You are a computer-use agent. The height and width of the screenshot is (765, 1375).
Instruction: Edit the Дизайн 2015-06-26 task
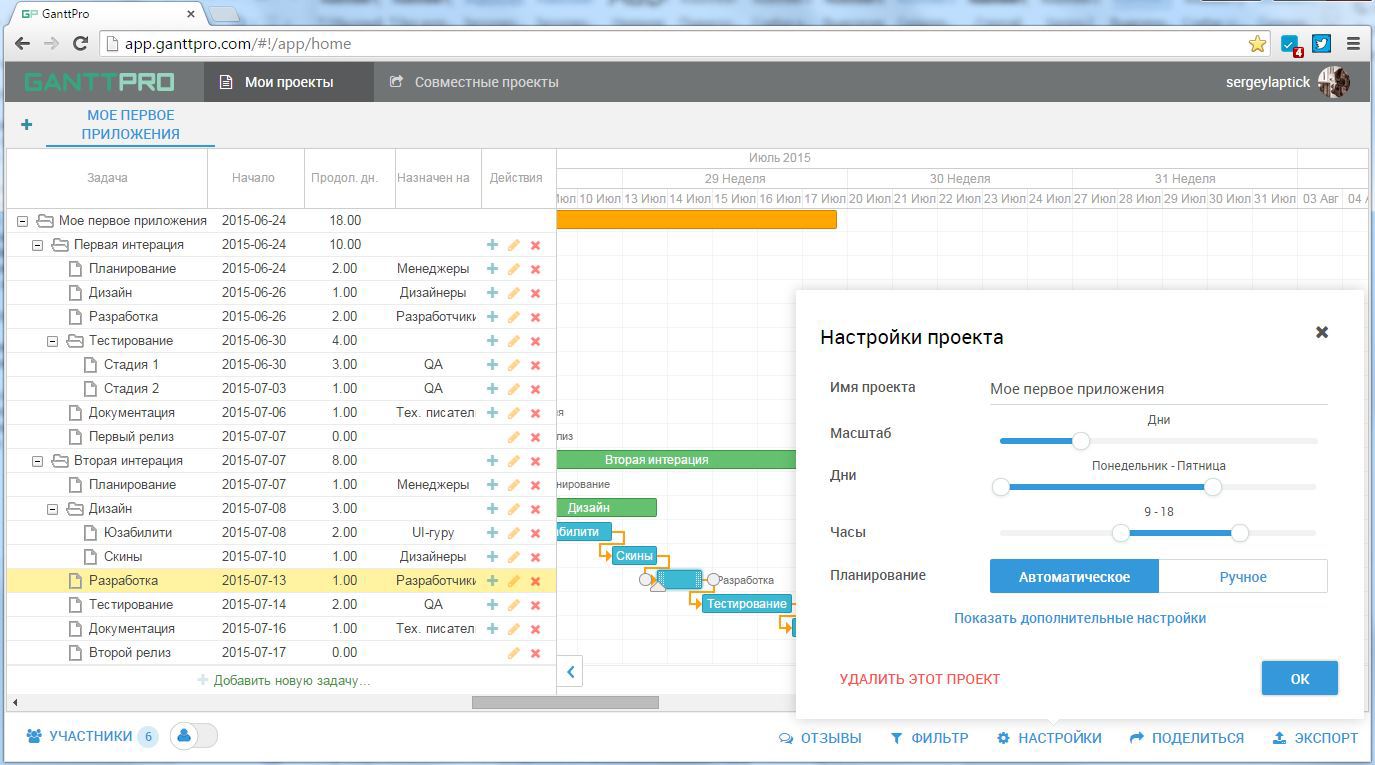(514, 293)
